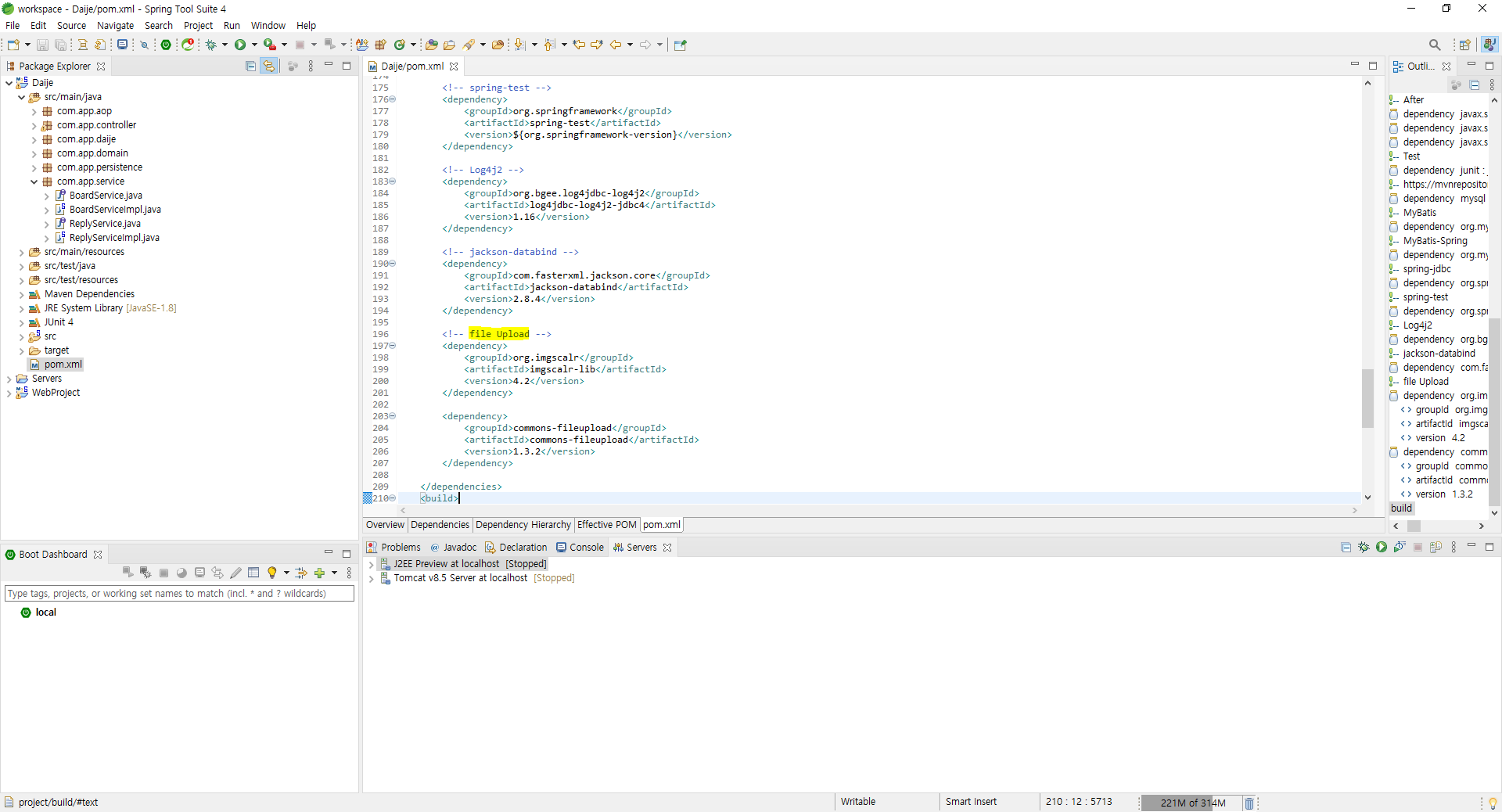The width and height of the screenshot is (1502, 812).
Task: Open the Console tab
Action: [x=580, y=548]
